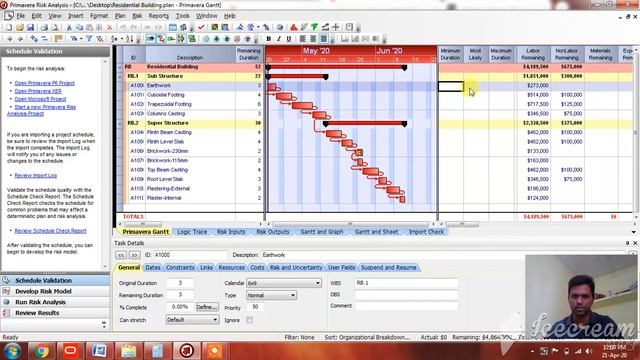Click the Save diskette icon
Image resolution: width=640 pixels, height=360 pixels.
click(x=30, y=27)
